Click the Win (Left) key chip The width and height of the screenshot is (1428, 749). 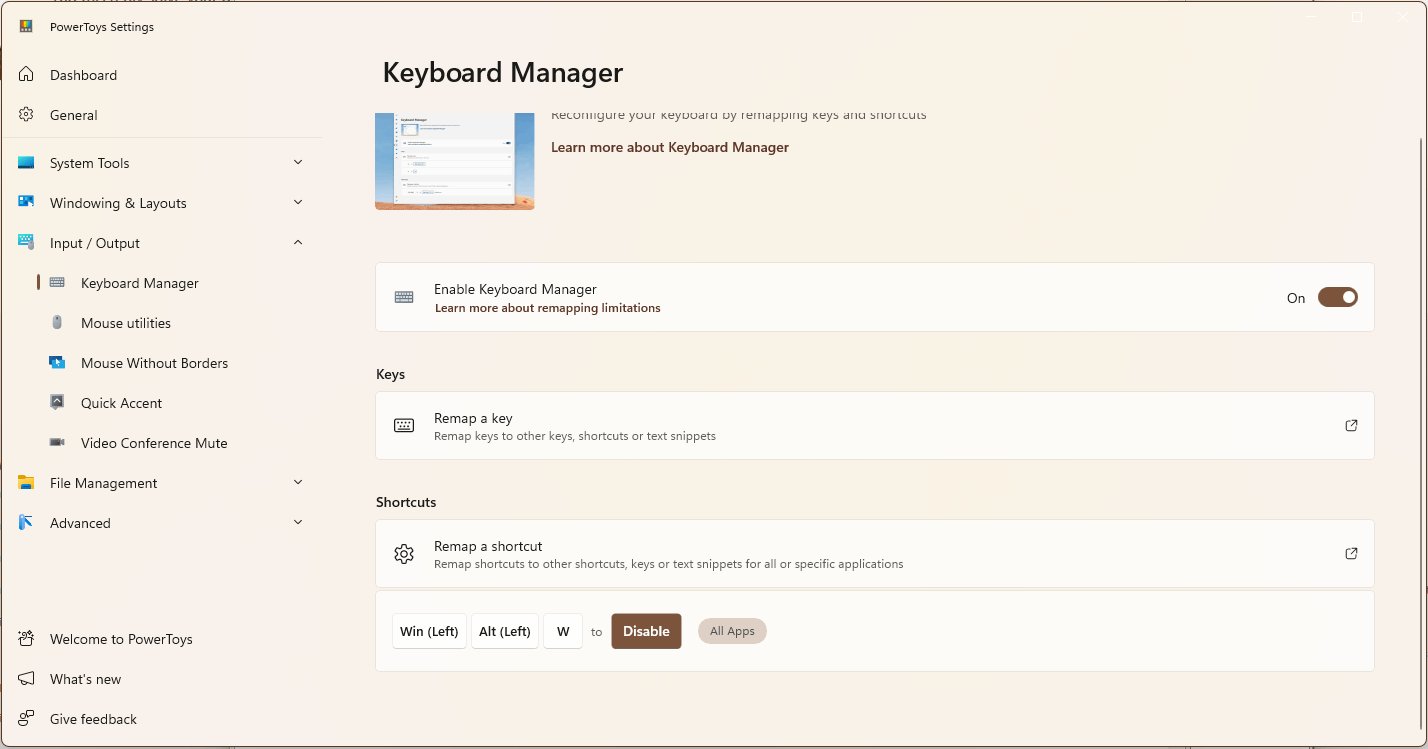point(429,631)
